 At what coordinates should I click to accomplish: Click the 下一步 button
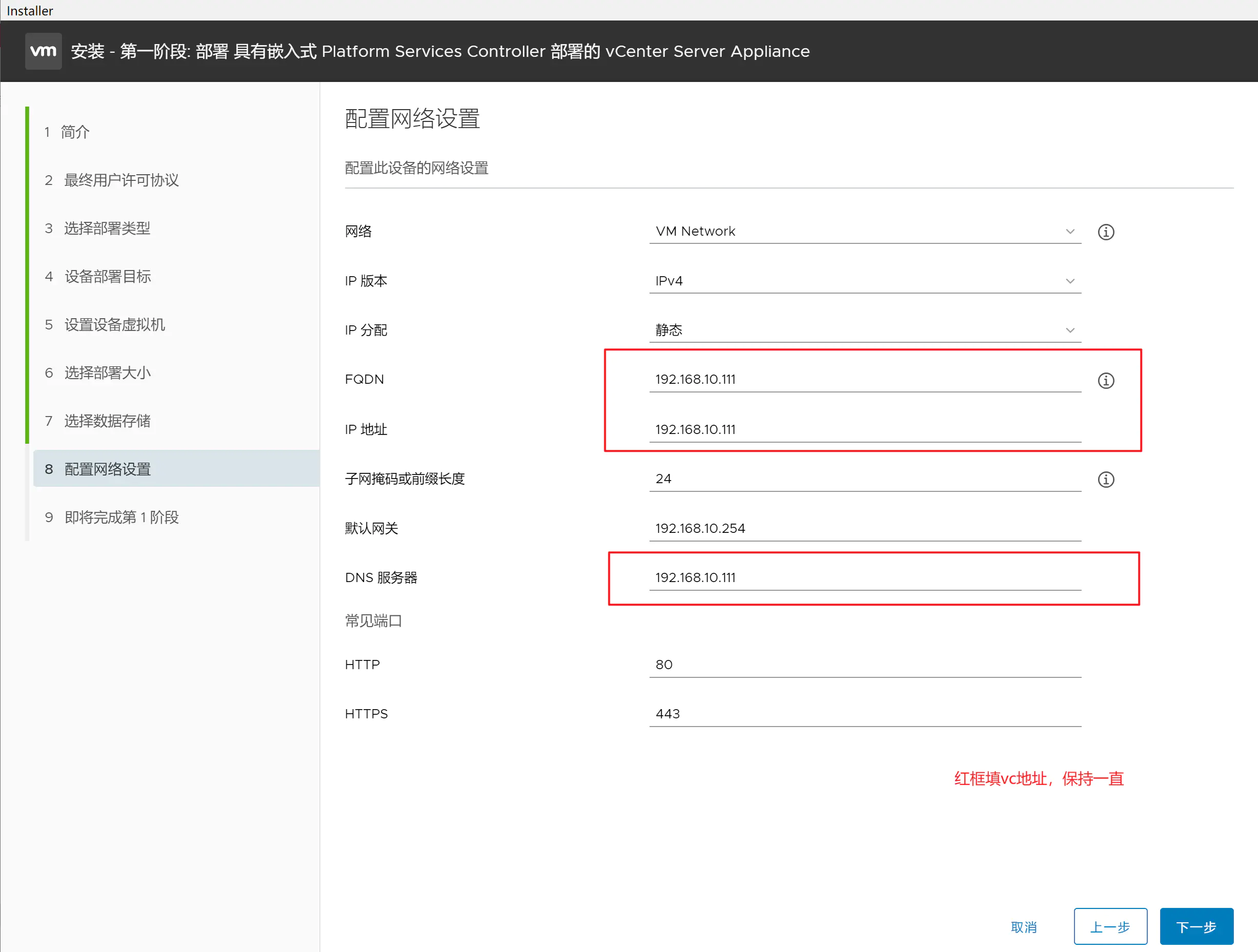(1196, 926)
